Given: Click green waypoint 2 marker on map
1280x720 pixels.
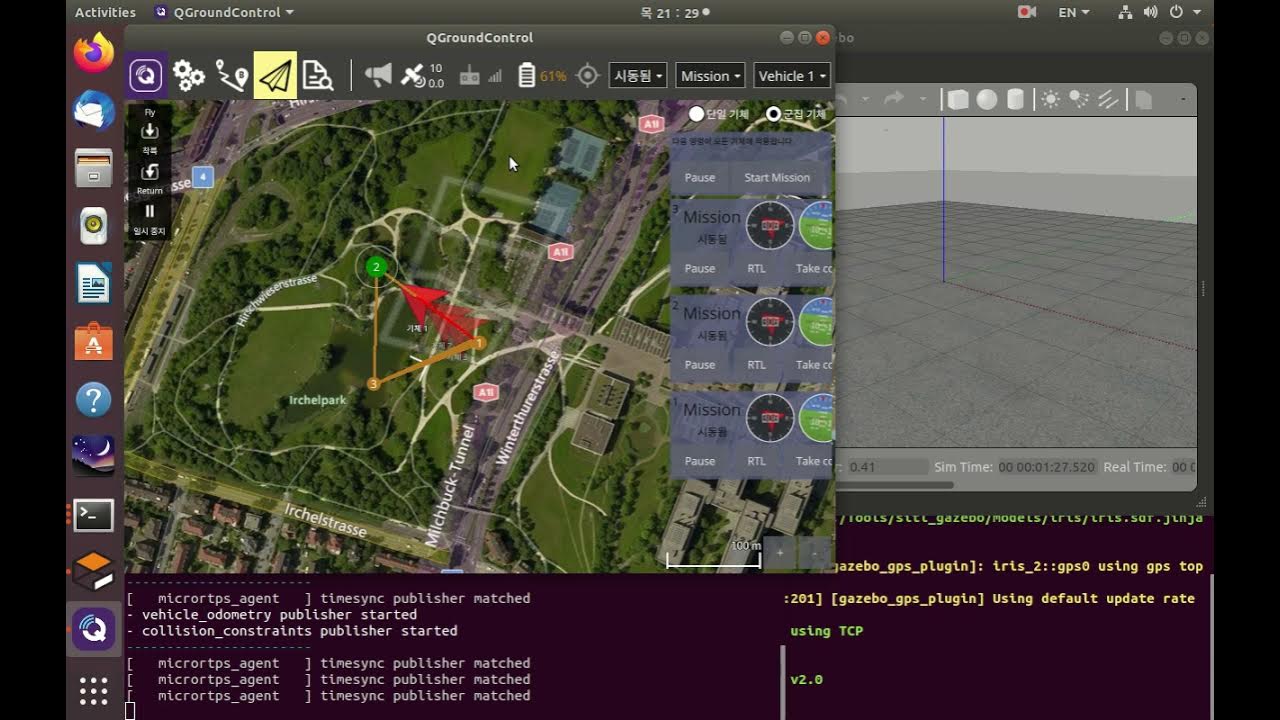Looking at the screenshot, I should pos(376,266).
